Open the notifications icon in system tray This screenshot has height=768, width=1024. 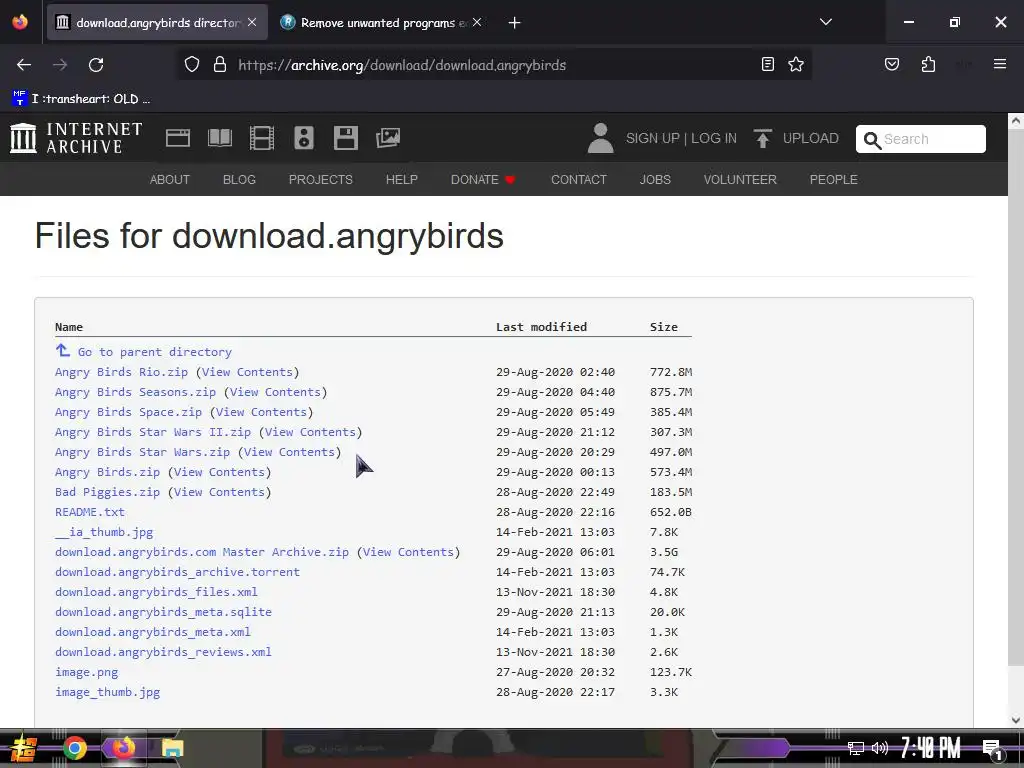click(993, 749)
